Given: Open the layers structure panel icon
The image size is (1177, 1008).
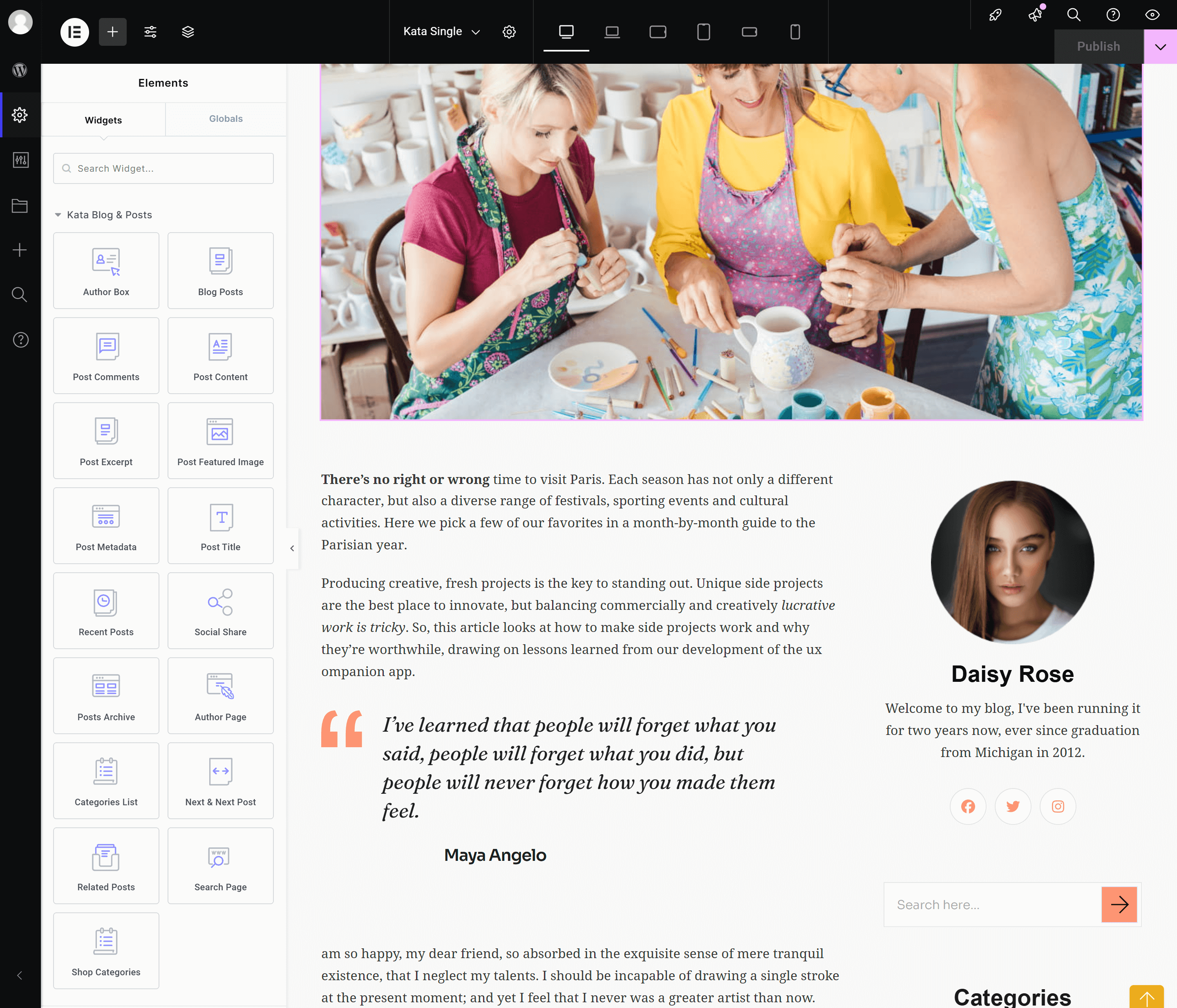Looking at the screenshot, I should pyautogui.click(x=188, y=32).
